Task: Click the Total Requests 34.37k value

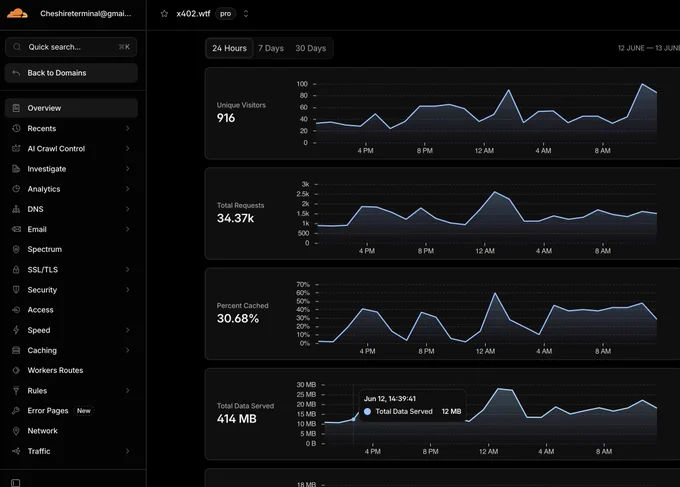Action: [x=235, y=218]
